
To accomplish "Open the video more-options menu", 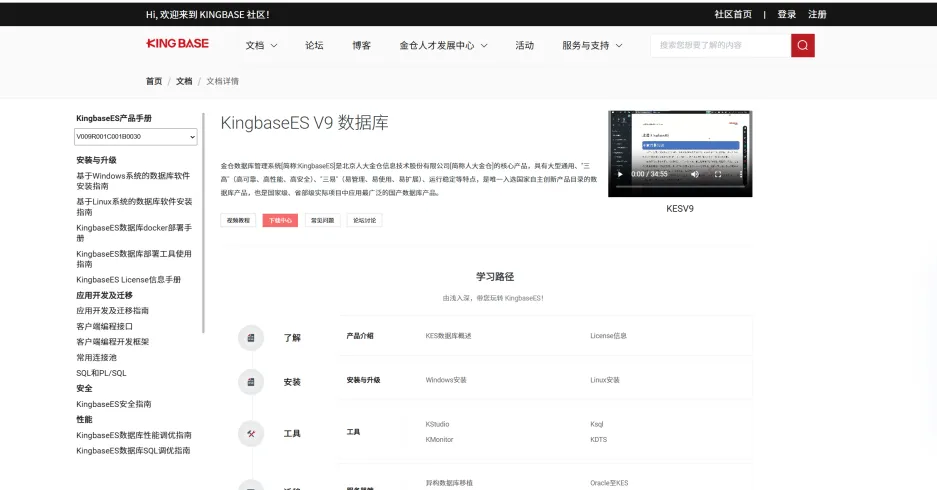I will tap(741, 174).
